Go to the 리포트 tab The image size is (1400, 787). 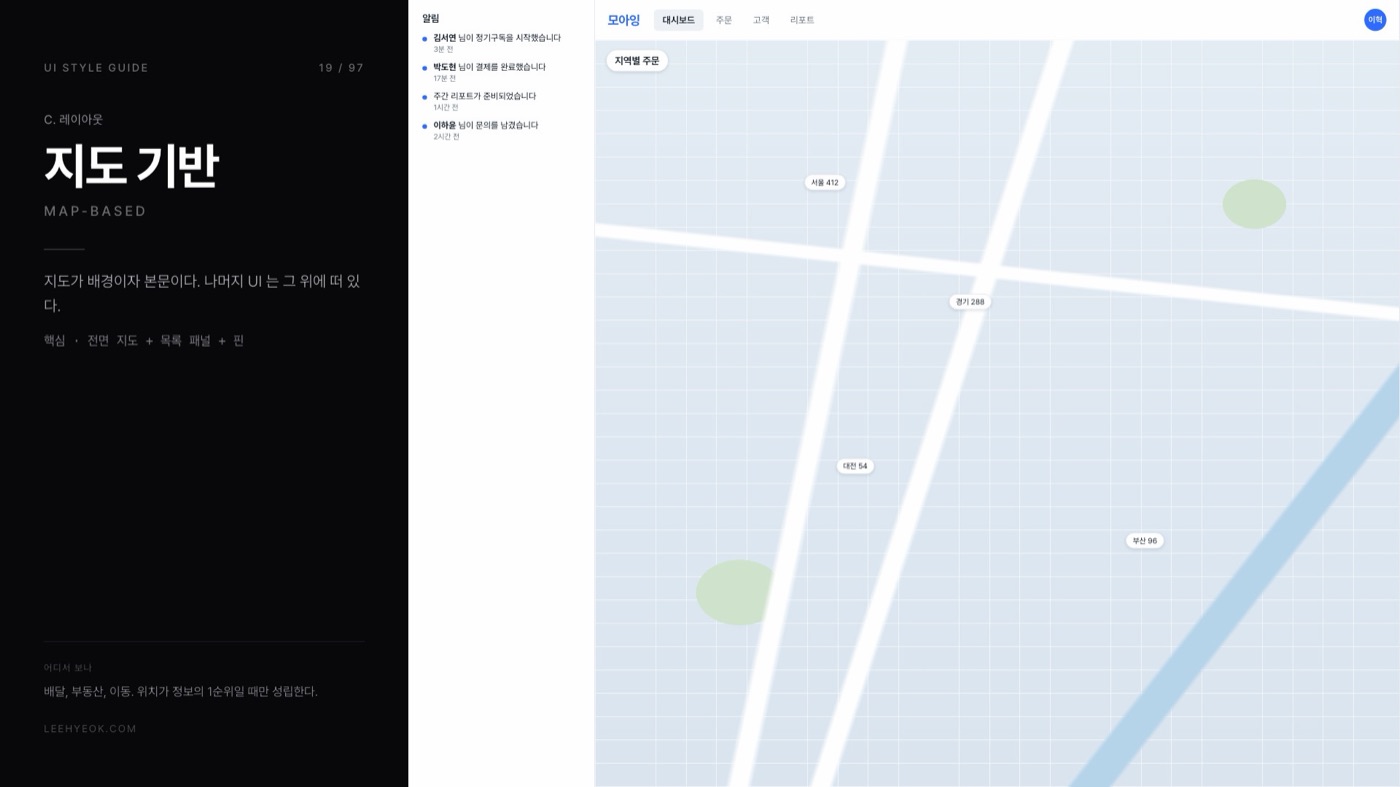pos(802,20)
